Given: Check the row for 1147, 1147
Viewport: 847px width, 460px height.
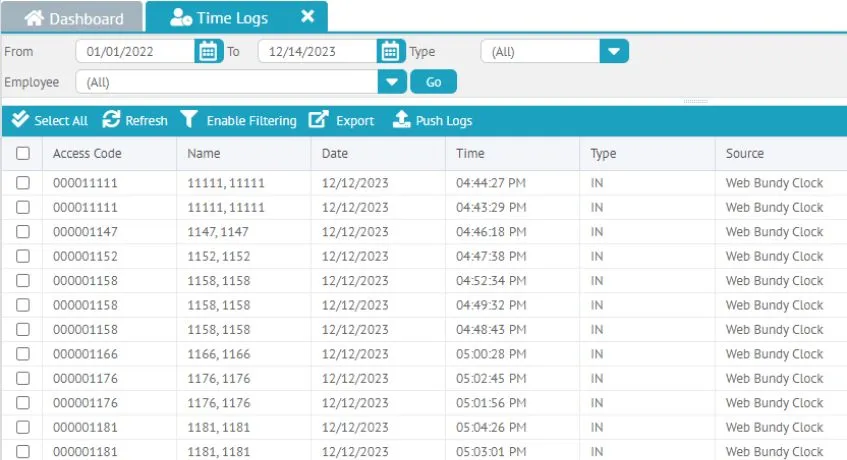Looking at the screenshot, I should pos(23,232).
